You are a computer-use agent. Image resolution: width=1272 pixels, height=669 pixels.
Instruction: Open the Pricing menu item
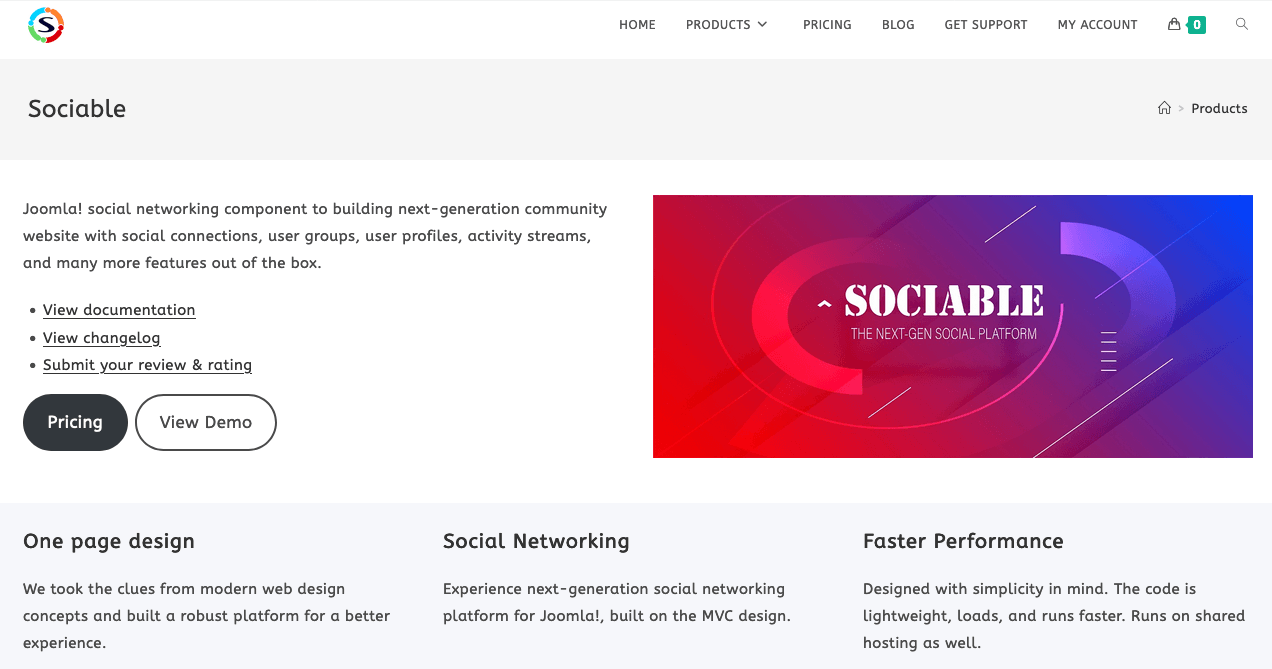click(827, 25)
